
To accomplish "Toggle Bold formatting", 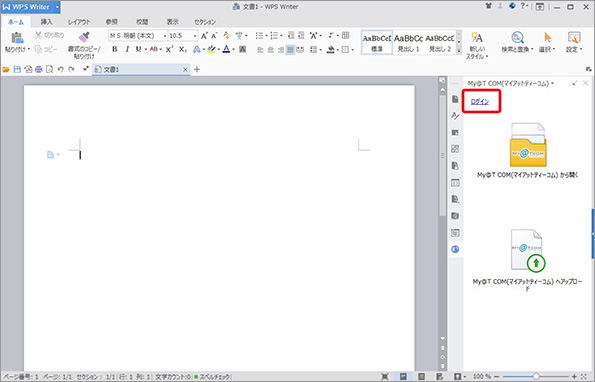I will point(115,49).
